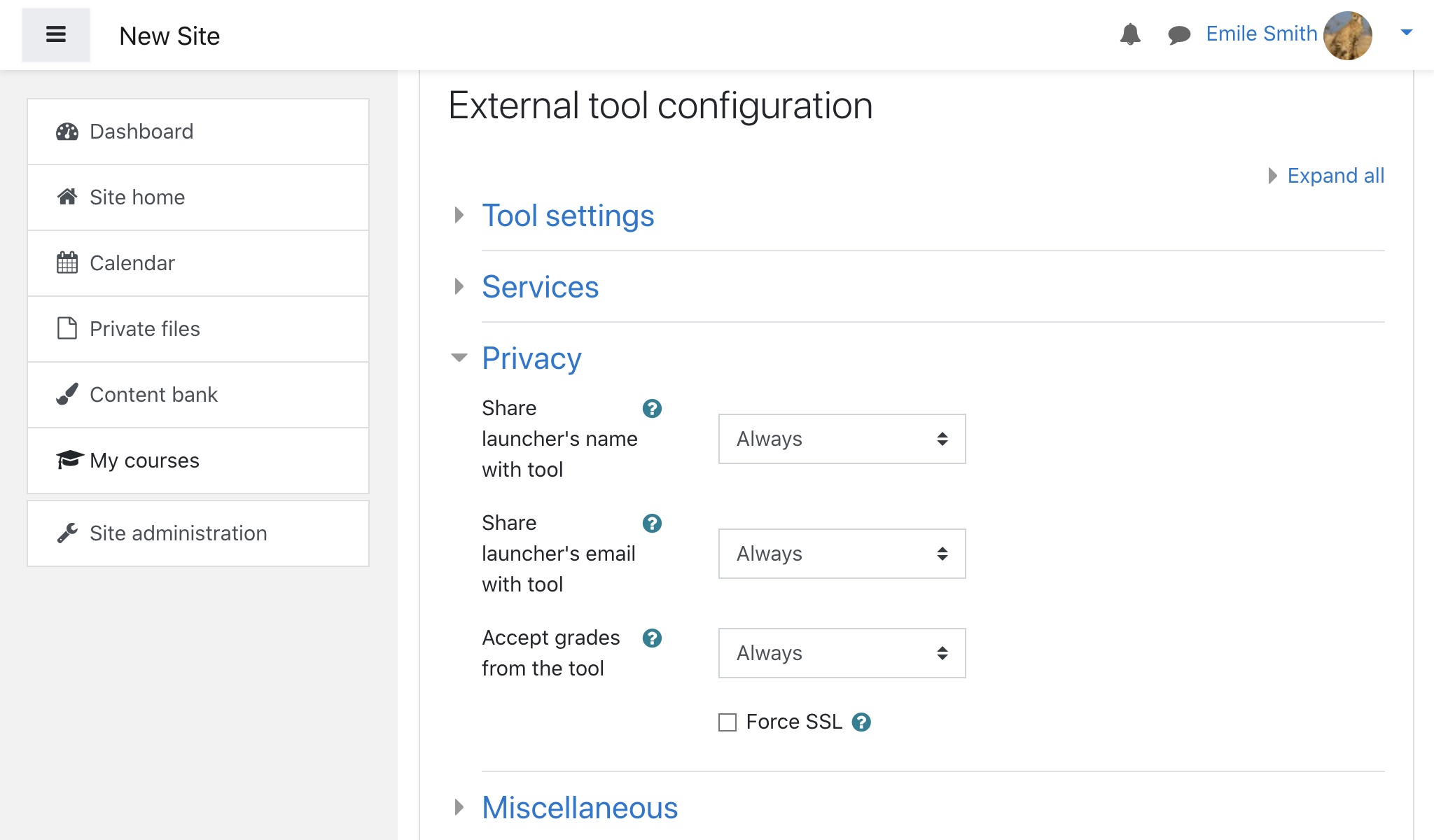Open Share launcher's name dropdown
Image resolution: width=1434 pixels, height=840 pixels.
coord(842,439)
